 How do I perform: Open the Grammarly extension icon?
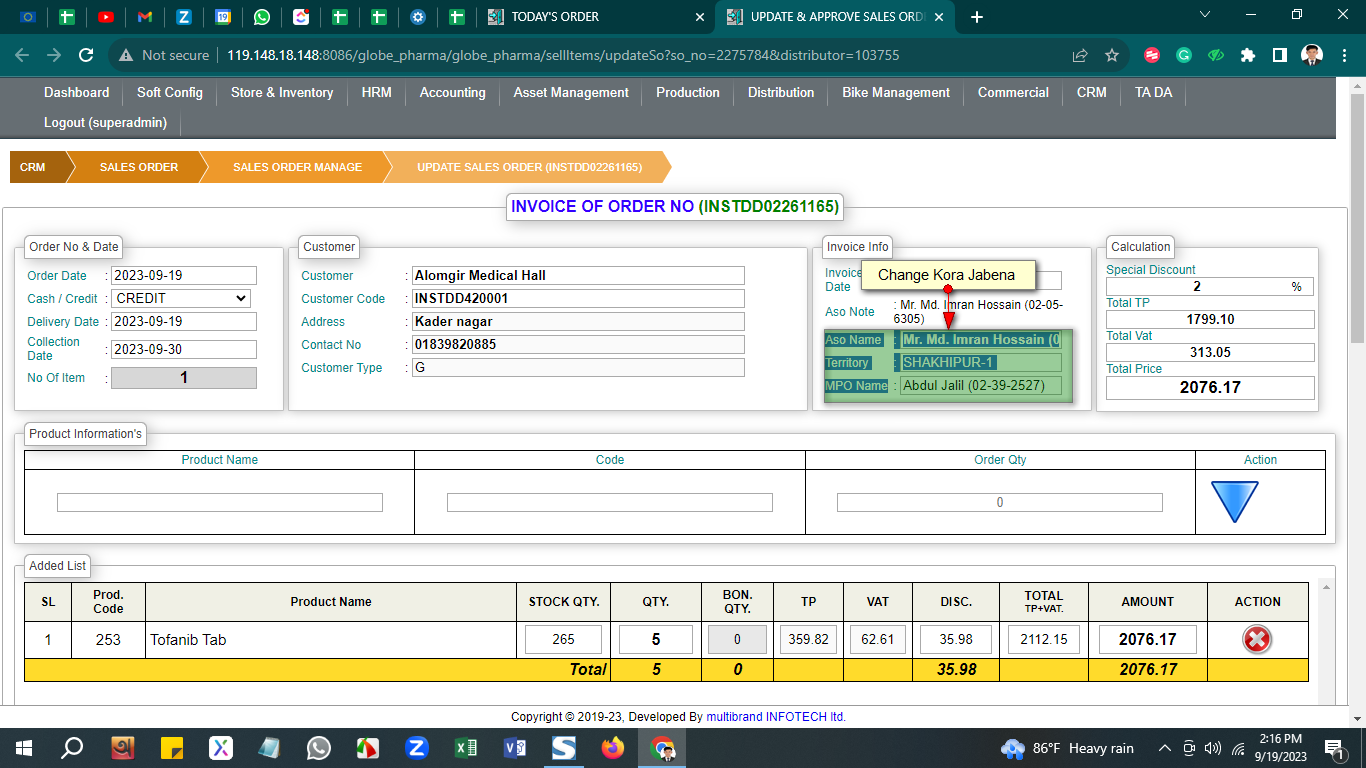click(1184, 55)
